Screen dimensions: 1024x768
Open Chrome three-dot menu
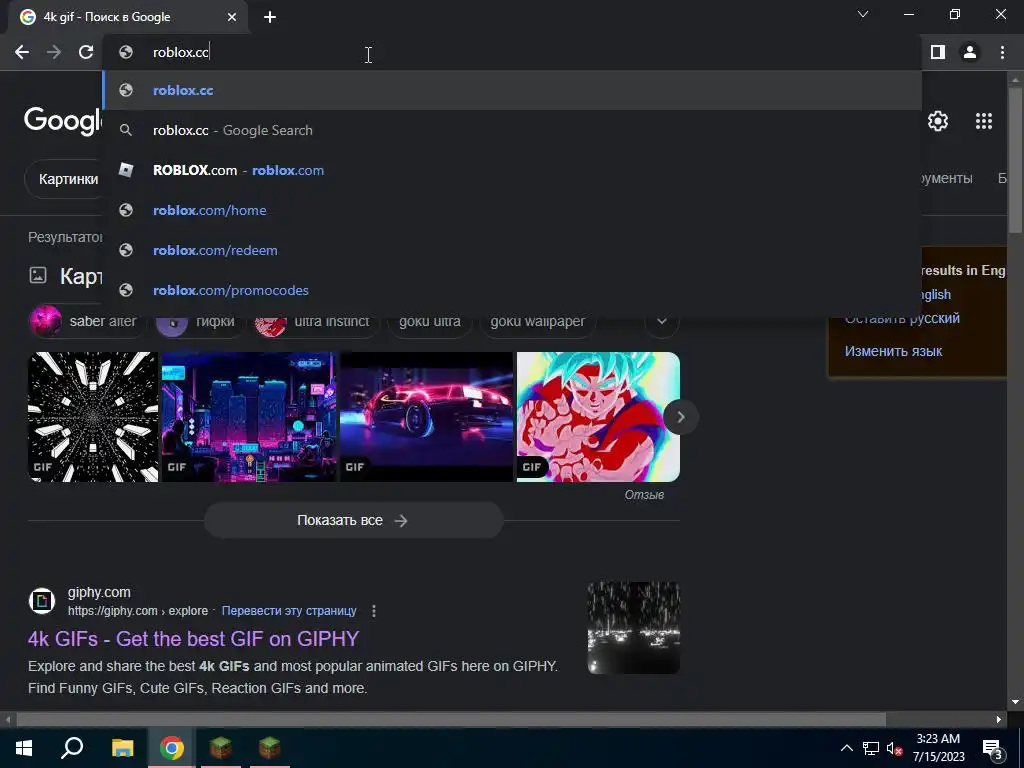point(1002,52)
